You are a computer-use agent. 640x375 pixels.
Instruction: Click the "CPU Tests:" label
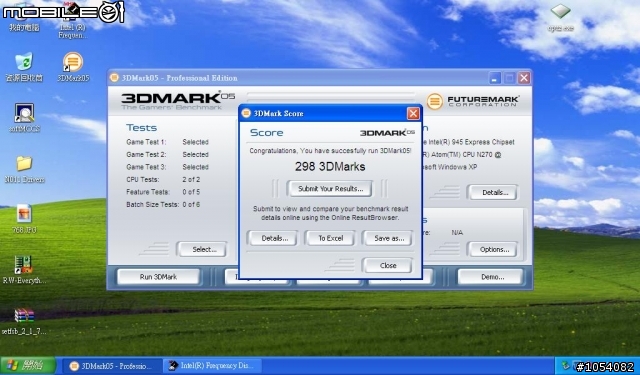[x=142, y=180]
